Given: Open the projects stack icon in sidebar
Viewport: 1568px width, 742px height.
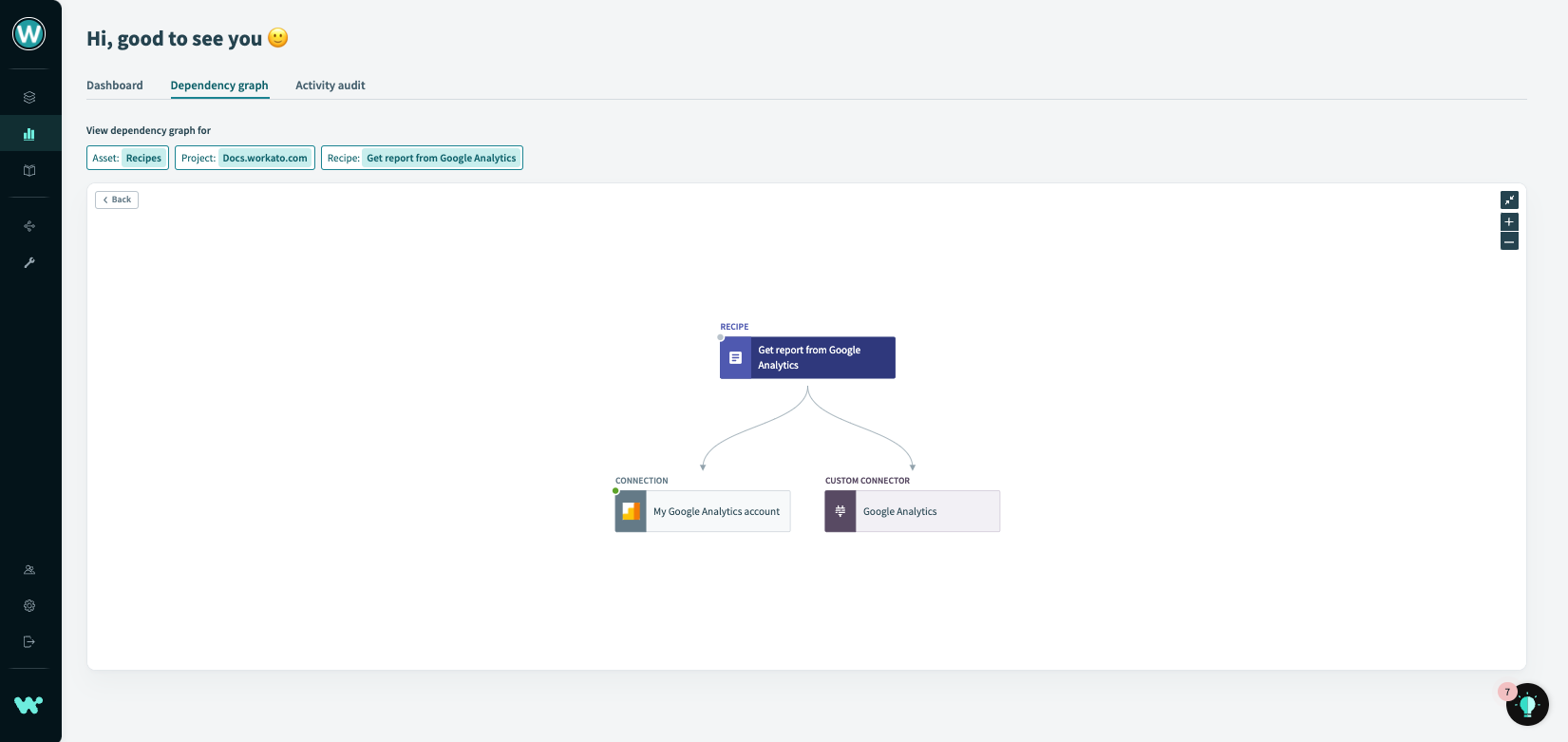Looking at the screenshot, I should tap(29, 97).
